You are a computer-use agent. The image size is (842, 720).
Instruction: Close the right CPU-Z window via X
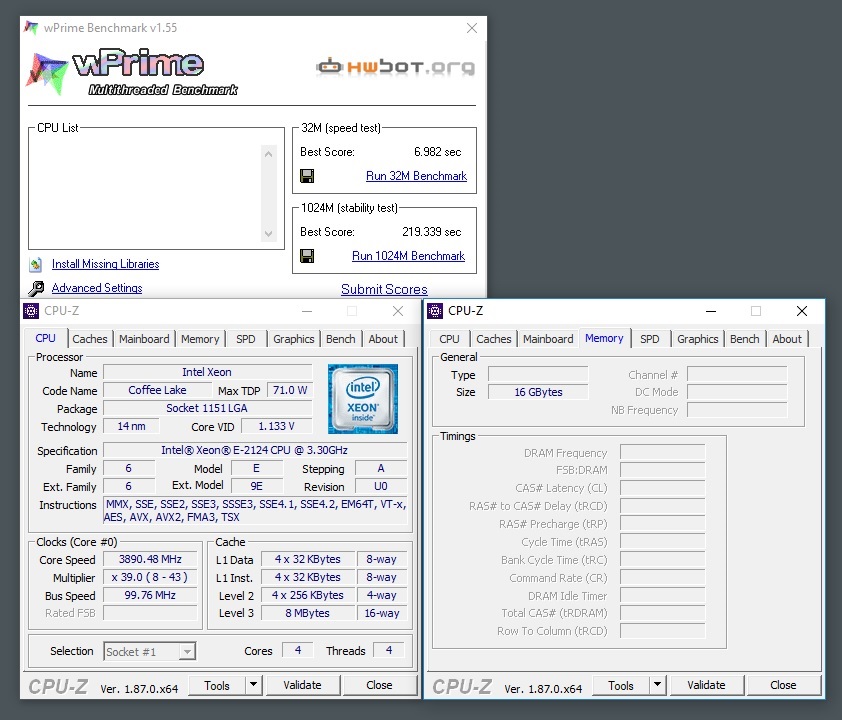coord(802,311)
